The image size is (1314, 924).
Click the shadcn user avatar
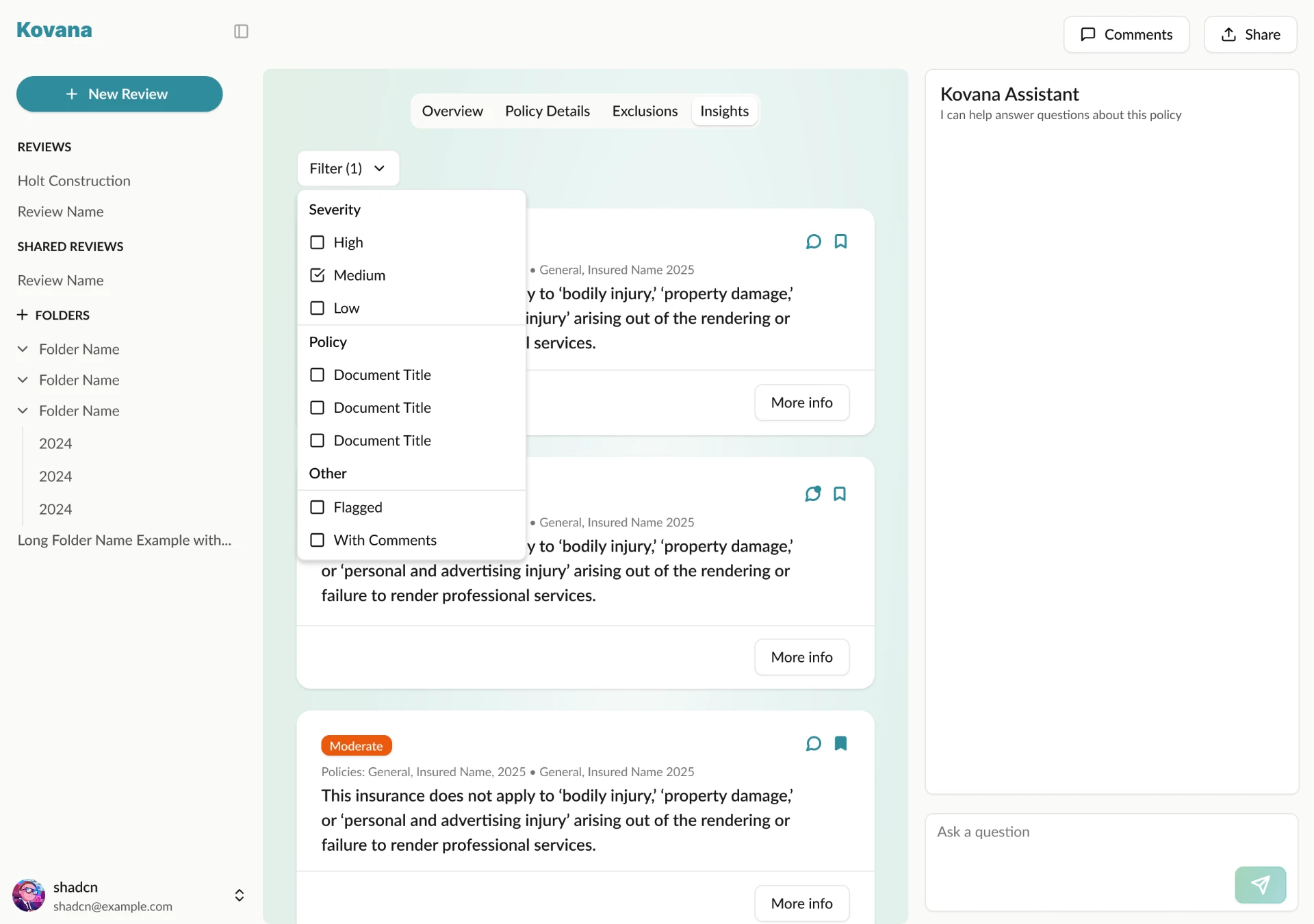29,895
